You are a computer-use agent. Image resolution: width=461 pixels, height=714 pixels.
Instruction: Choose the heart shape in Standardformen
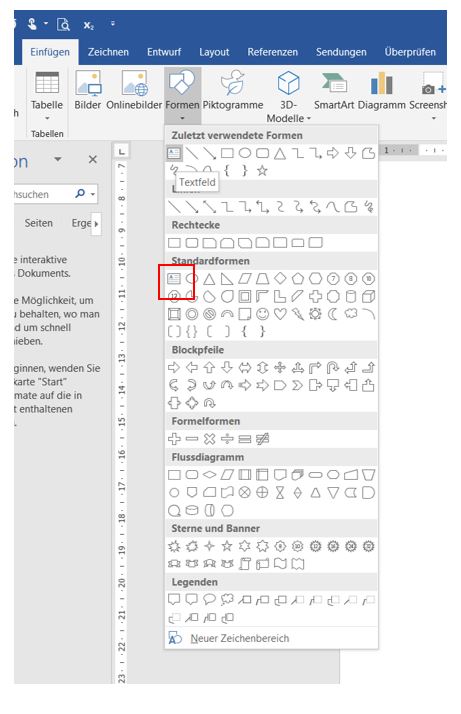pos(280,314)
